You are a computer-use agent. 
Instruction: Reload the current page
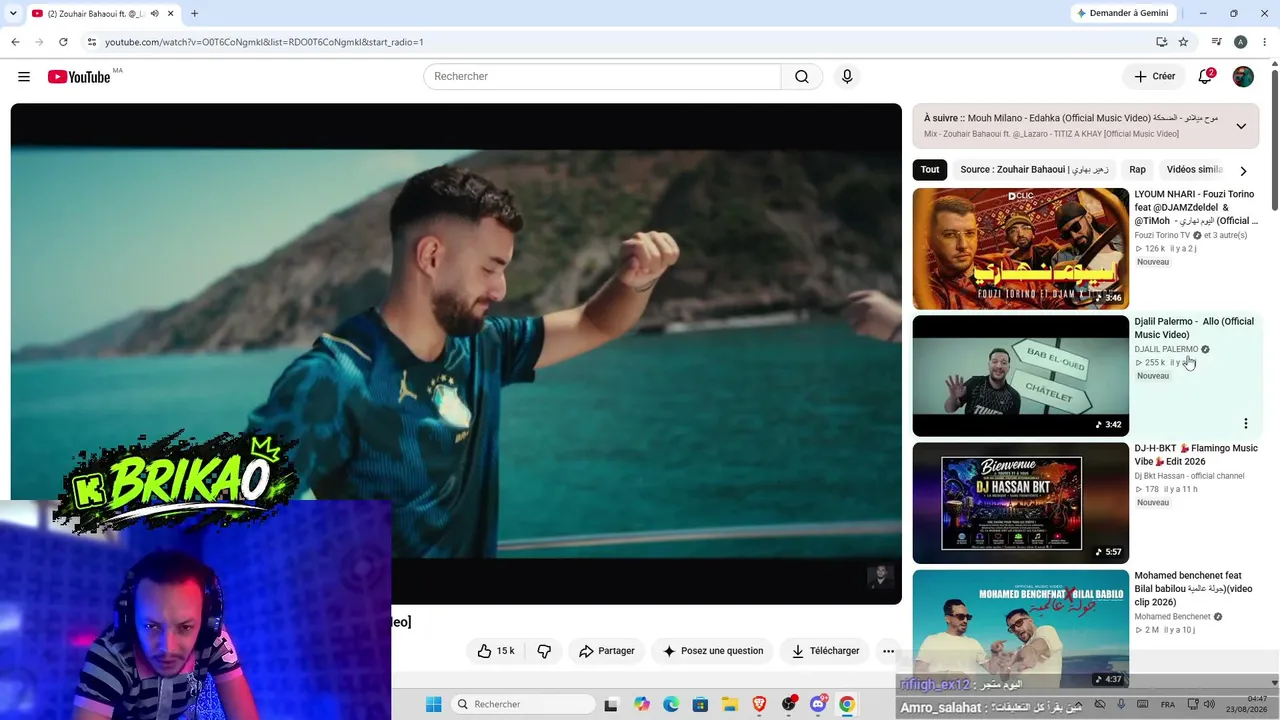pyautogui.click(x=63, y=42)
